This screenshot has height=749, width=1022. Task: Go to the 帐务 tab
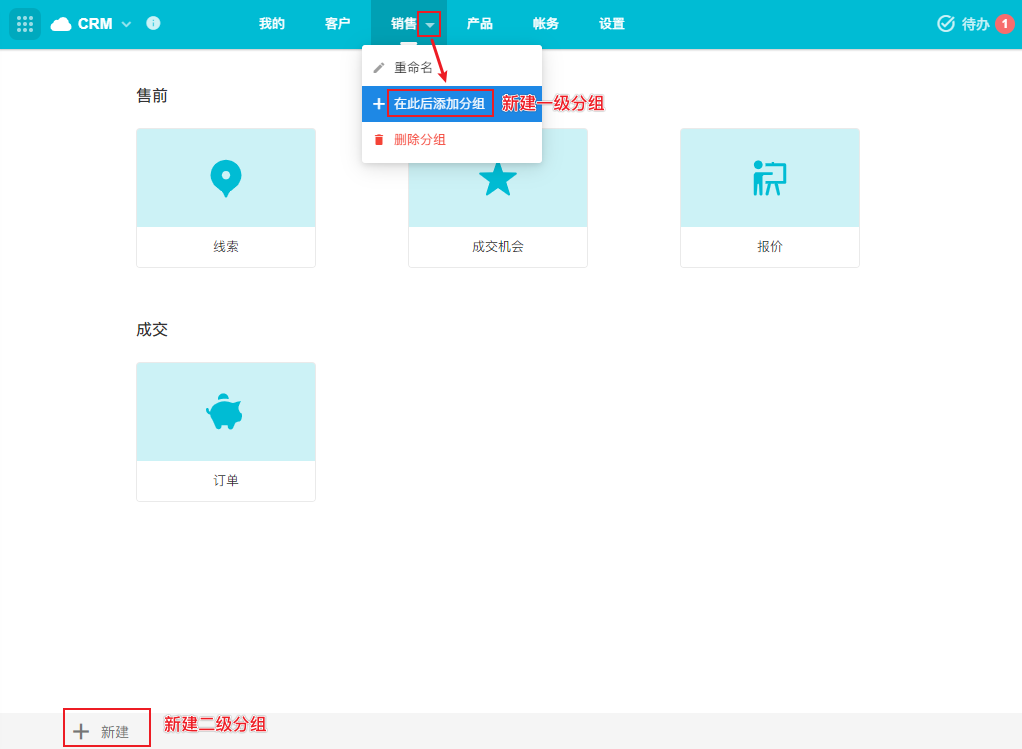[546, 24]
